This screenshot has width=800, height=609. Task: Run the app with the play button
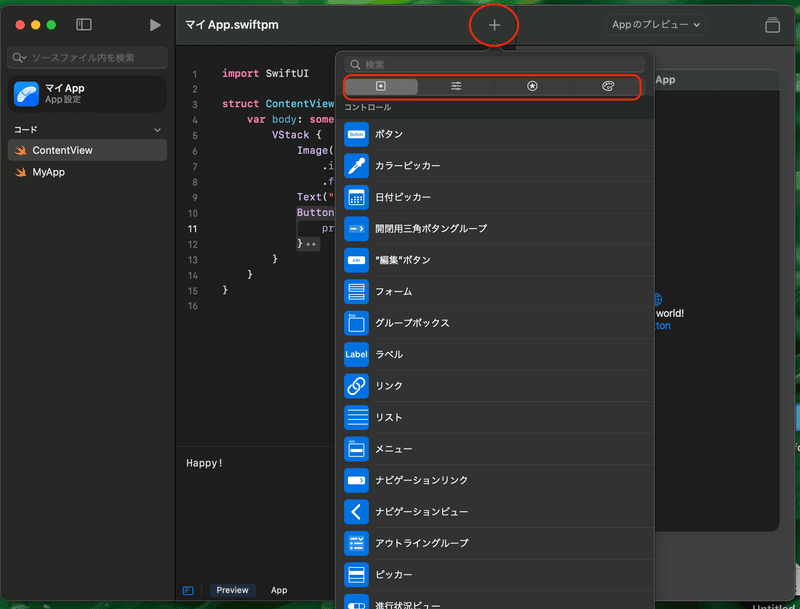pos(155,25)
